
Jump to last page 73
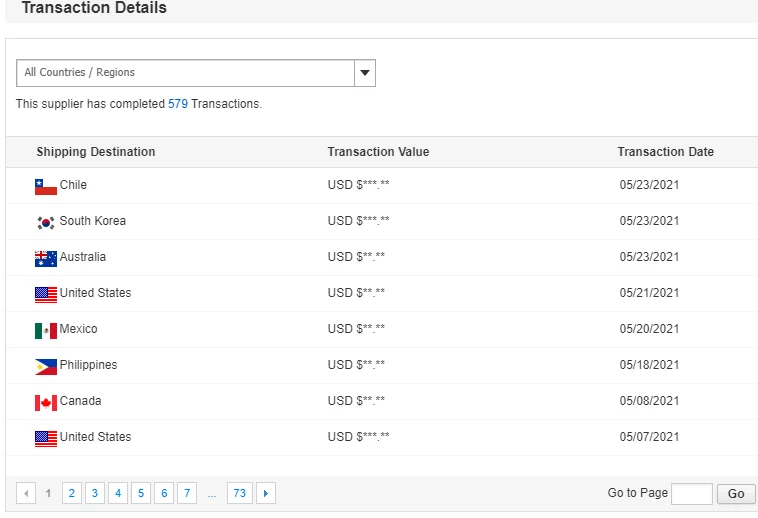239,493
